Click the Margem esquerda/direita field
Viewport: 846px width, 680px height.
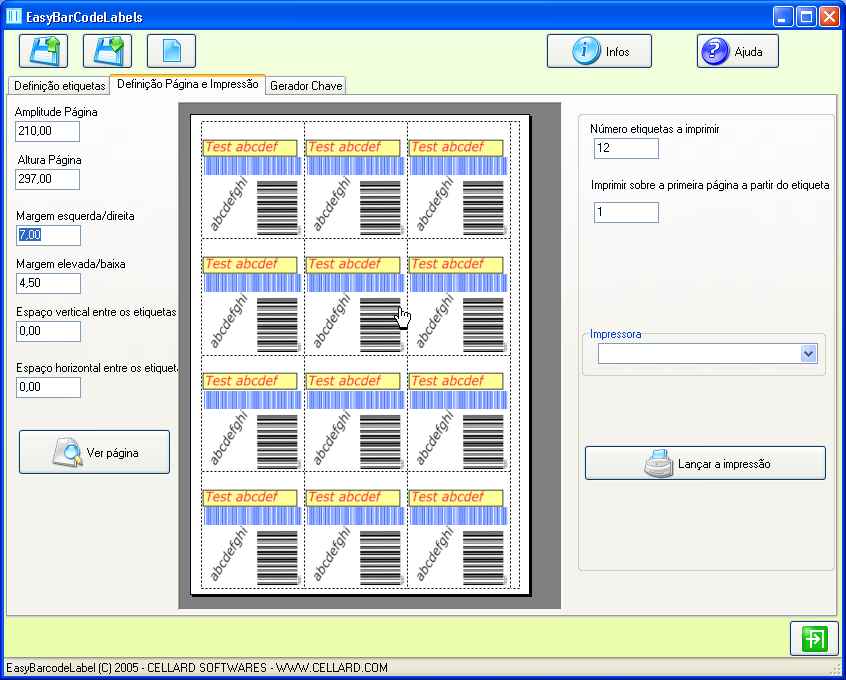coord(48,235)
